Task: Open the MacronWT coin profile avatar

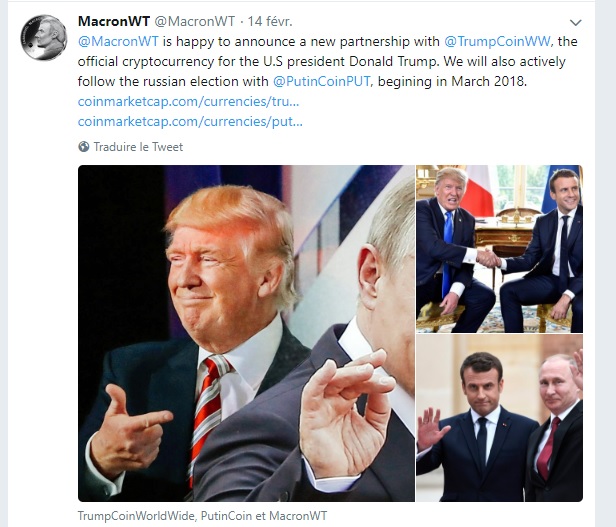Action: click(44, 37)
